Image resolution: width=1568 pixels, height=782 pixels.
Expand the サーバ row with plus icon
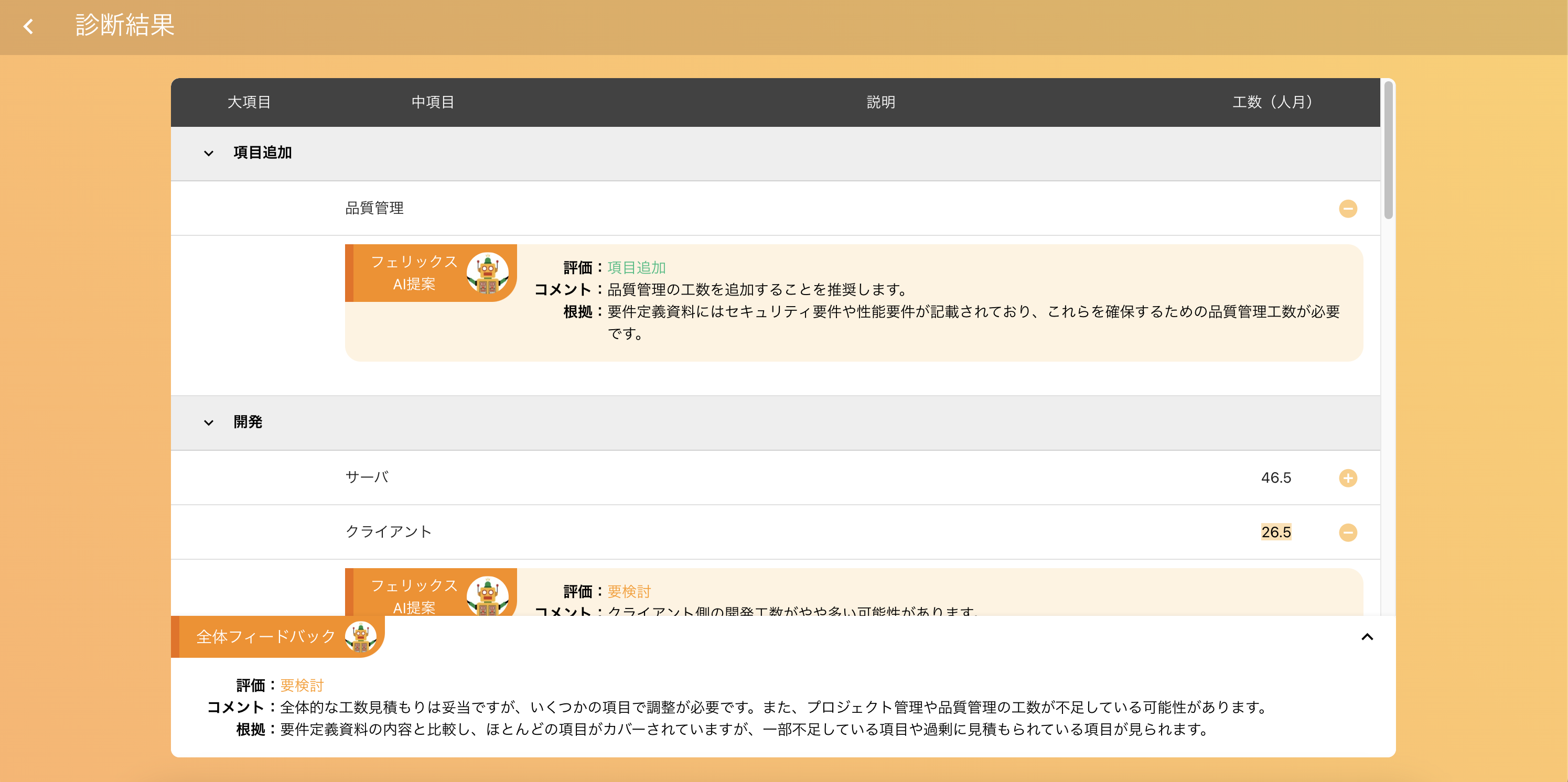(1348, 477)
